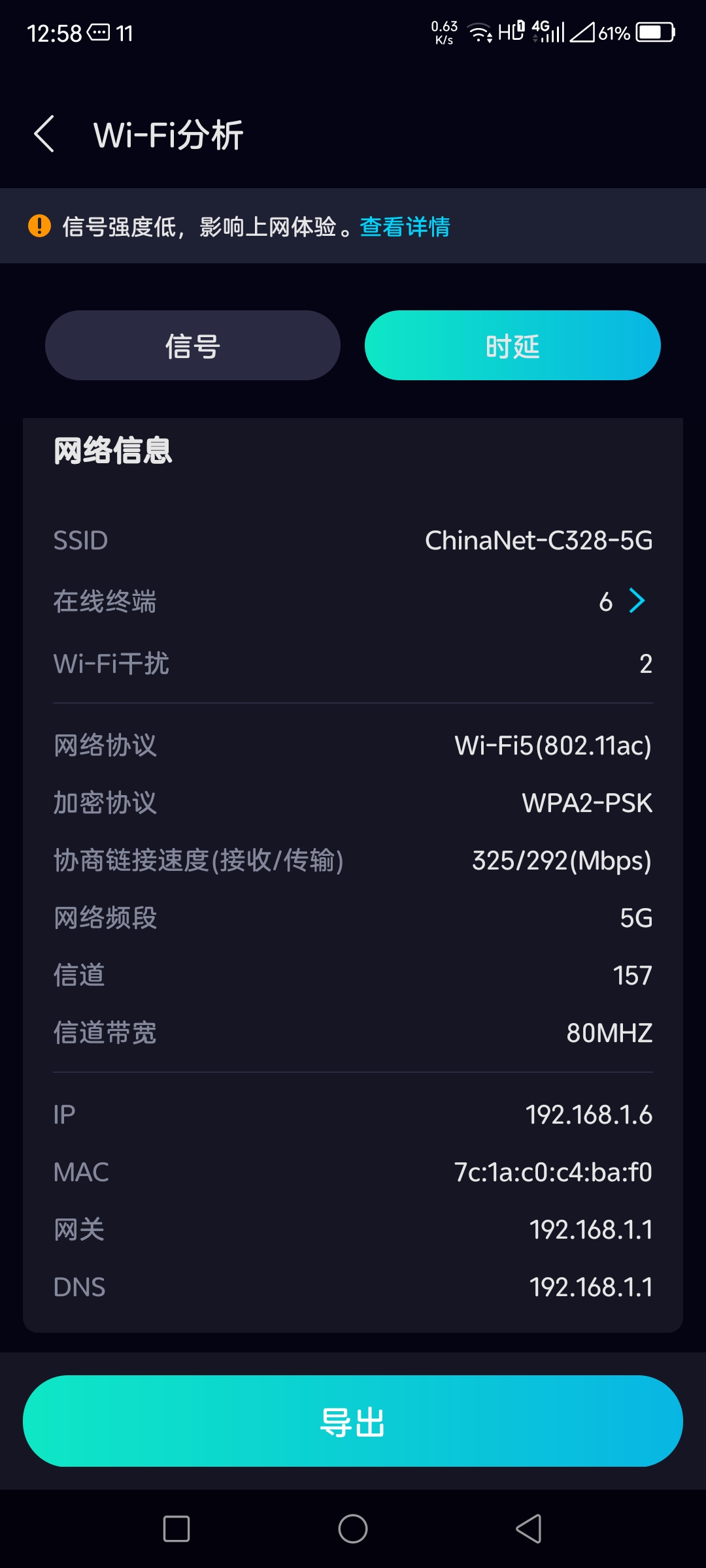This screenshot has width=706, height=1568.
Task: Tap the 导出 export button
Action: click(353, 1421)
